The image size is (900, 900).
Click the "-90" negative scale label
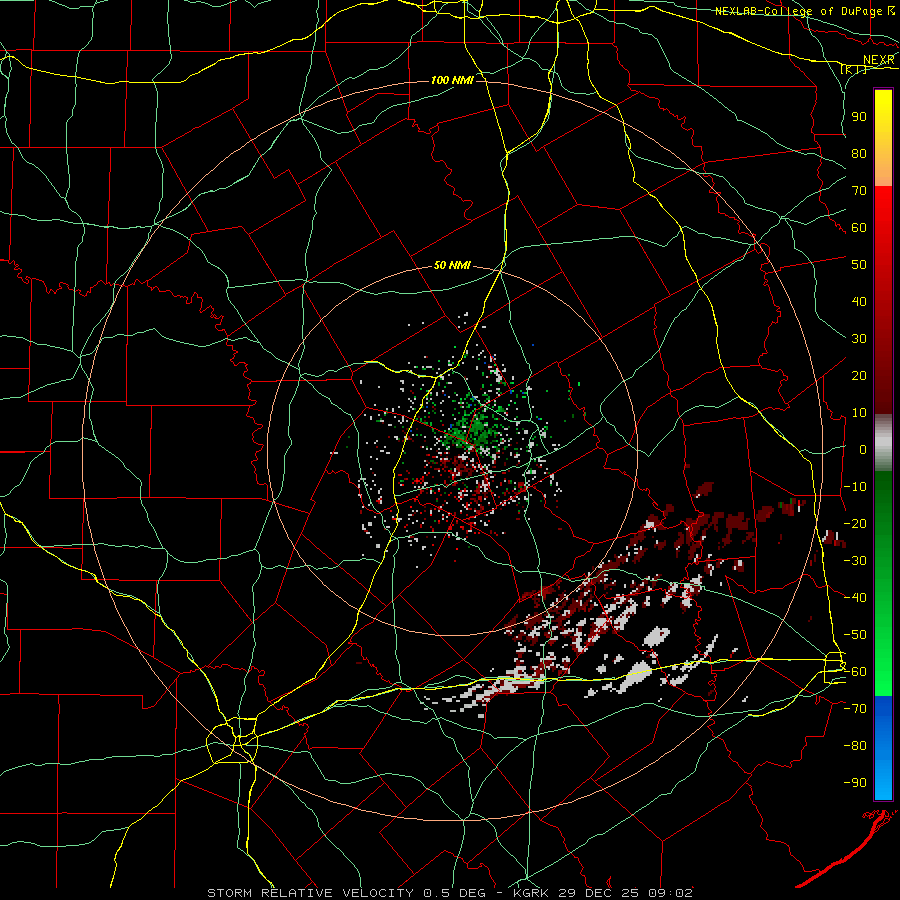(x=855, y=783)
